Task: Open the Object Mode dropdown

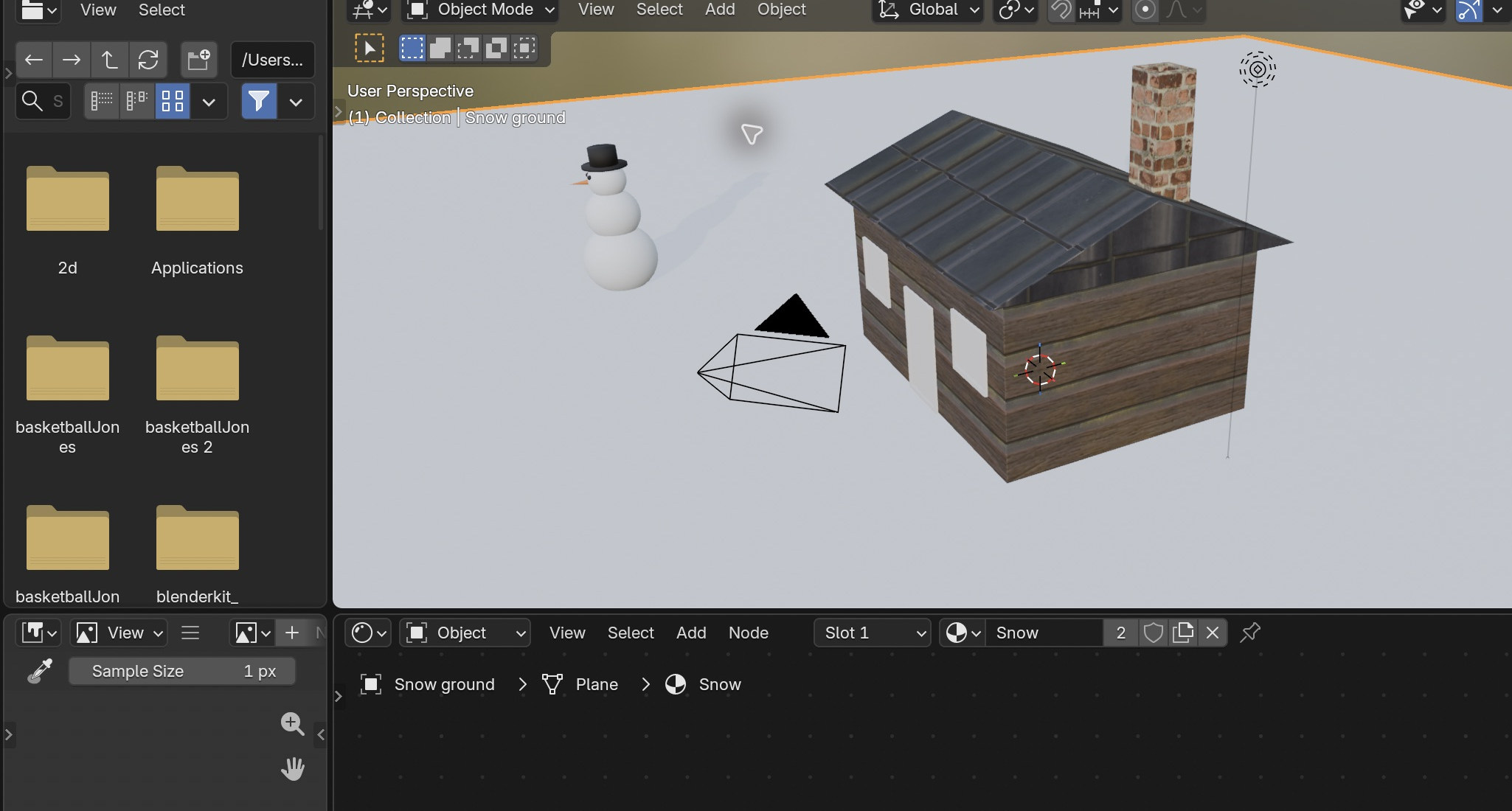Action: (x=481, y=10)
